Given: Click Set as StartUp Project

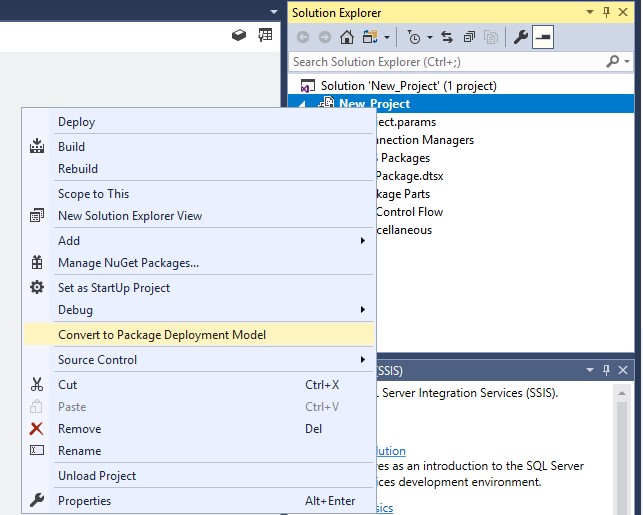Looking at the screenshot, I should (x=114, y=288).
